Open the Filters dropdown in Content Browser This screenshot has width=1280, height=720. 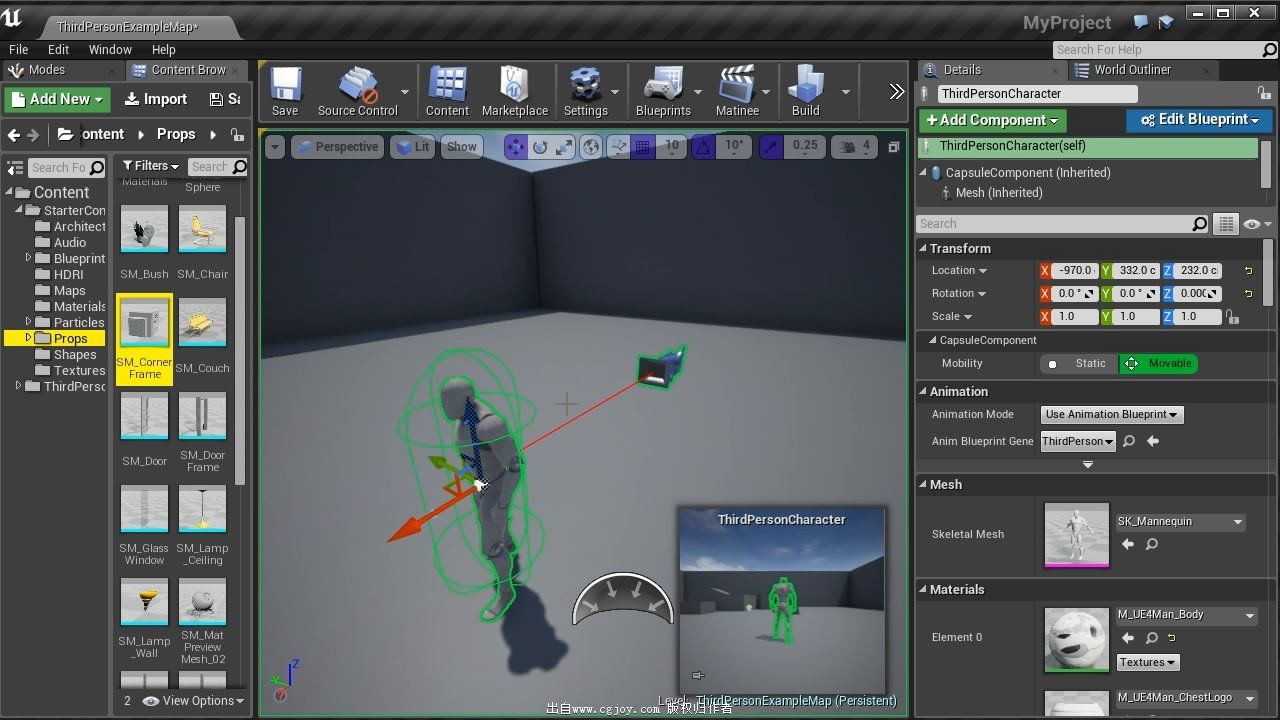(150, 166)
